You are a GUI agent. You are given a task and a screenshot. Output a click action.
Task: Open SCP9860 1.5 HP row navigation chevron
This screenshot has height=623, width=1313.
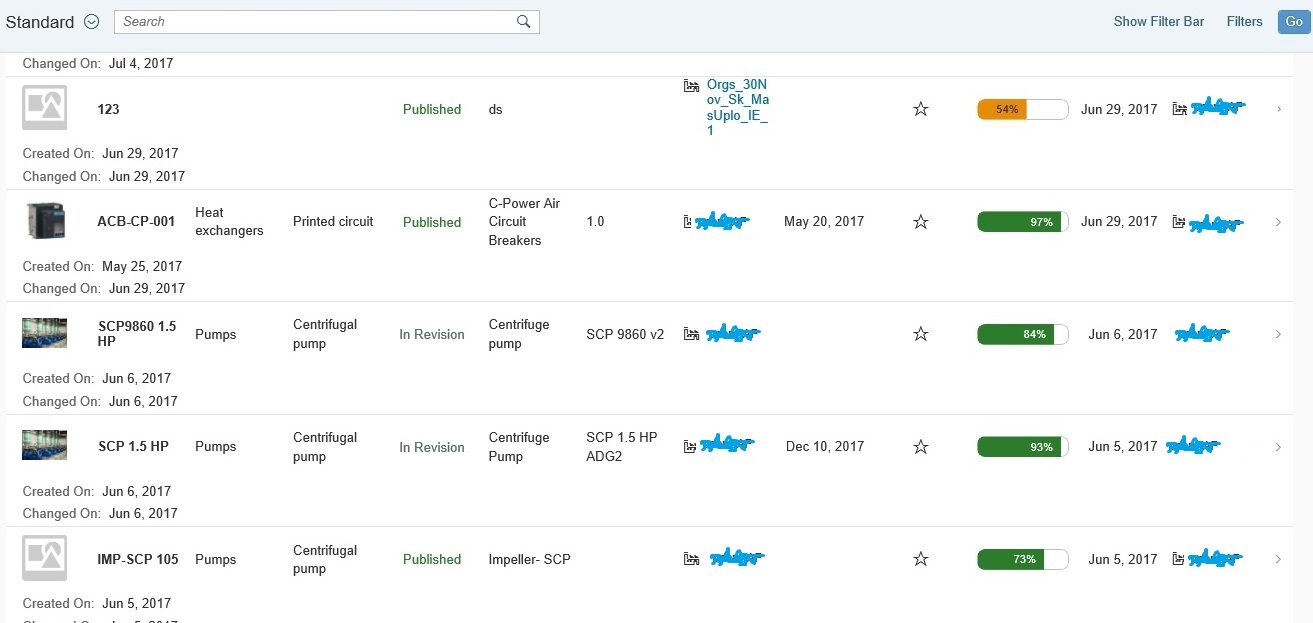coord(1278,335)
